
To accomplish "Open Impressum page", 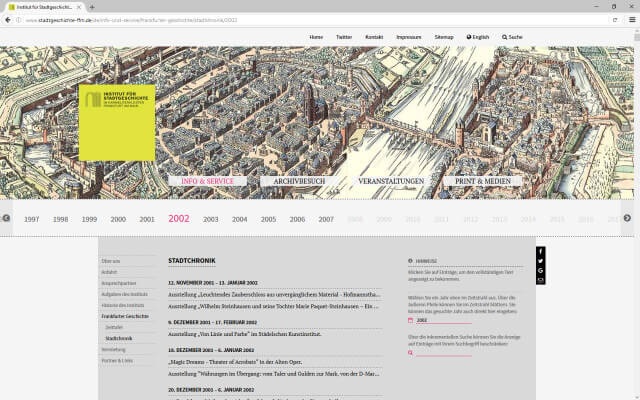I will 409,37.
